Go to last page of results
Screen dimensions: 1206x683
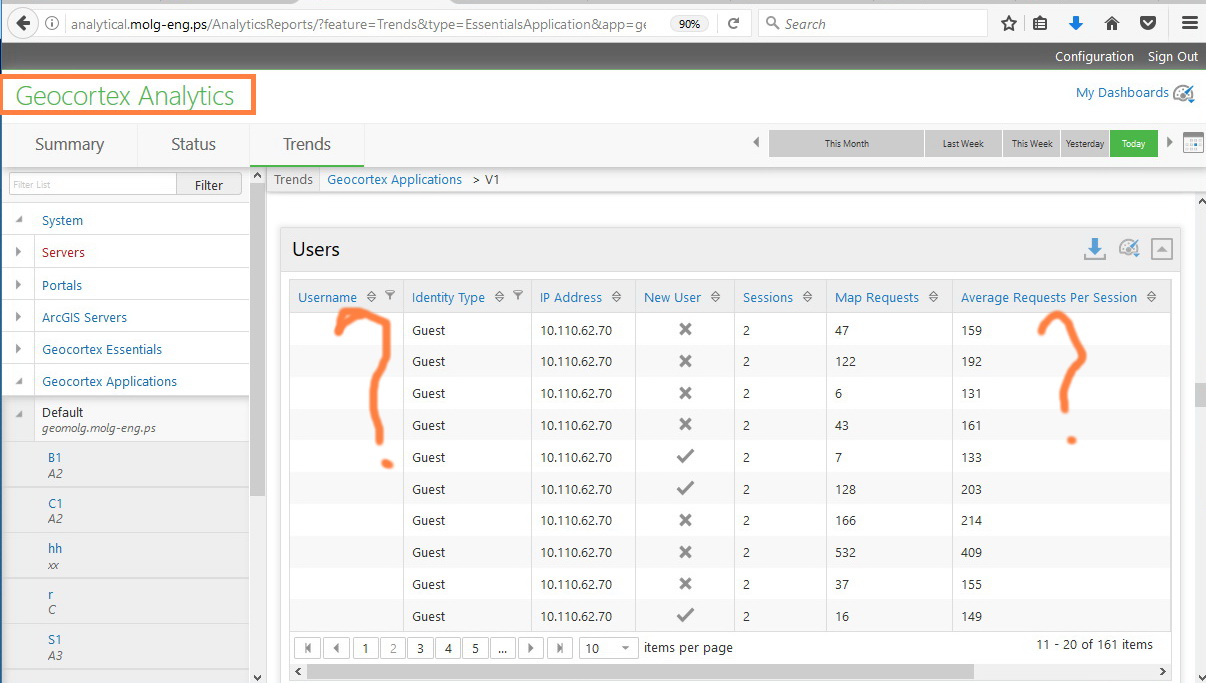(559, 648)
